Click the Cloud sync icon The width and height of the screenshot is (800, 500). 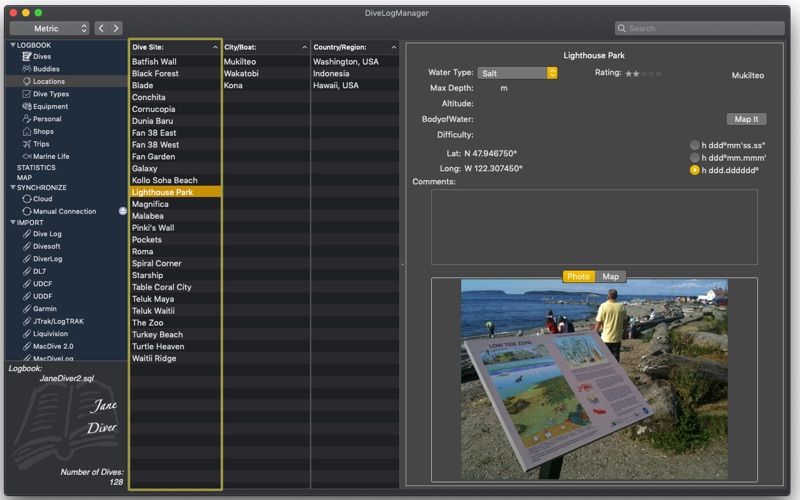click(27, 199)
